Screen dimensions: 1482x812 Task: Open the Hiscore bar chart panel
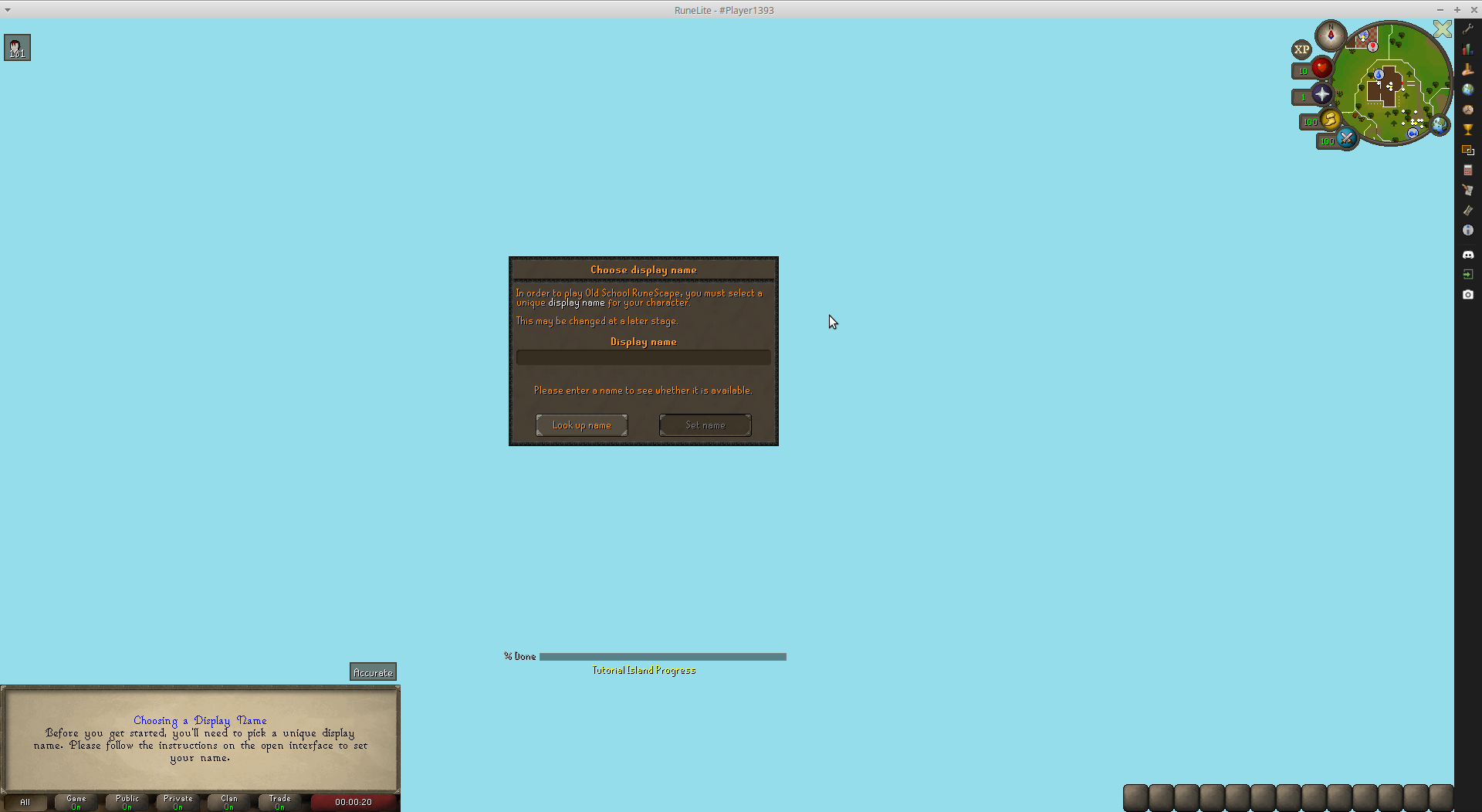click(x=1467, y=49)
